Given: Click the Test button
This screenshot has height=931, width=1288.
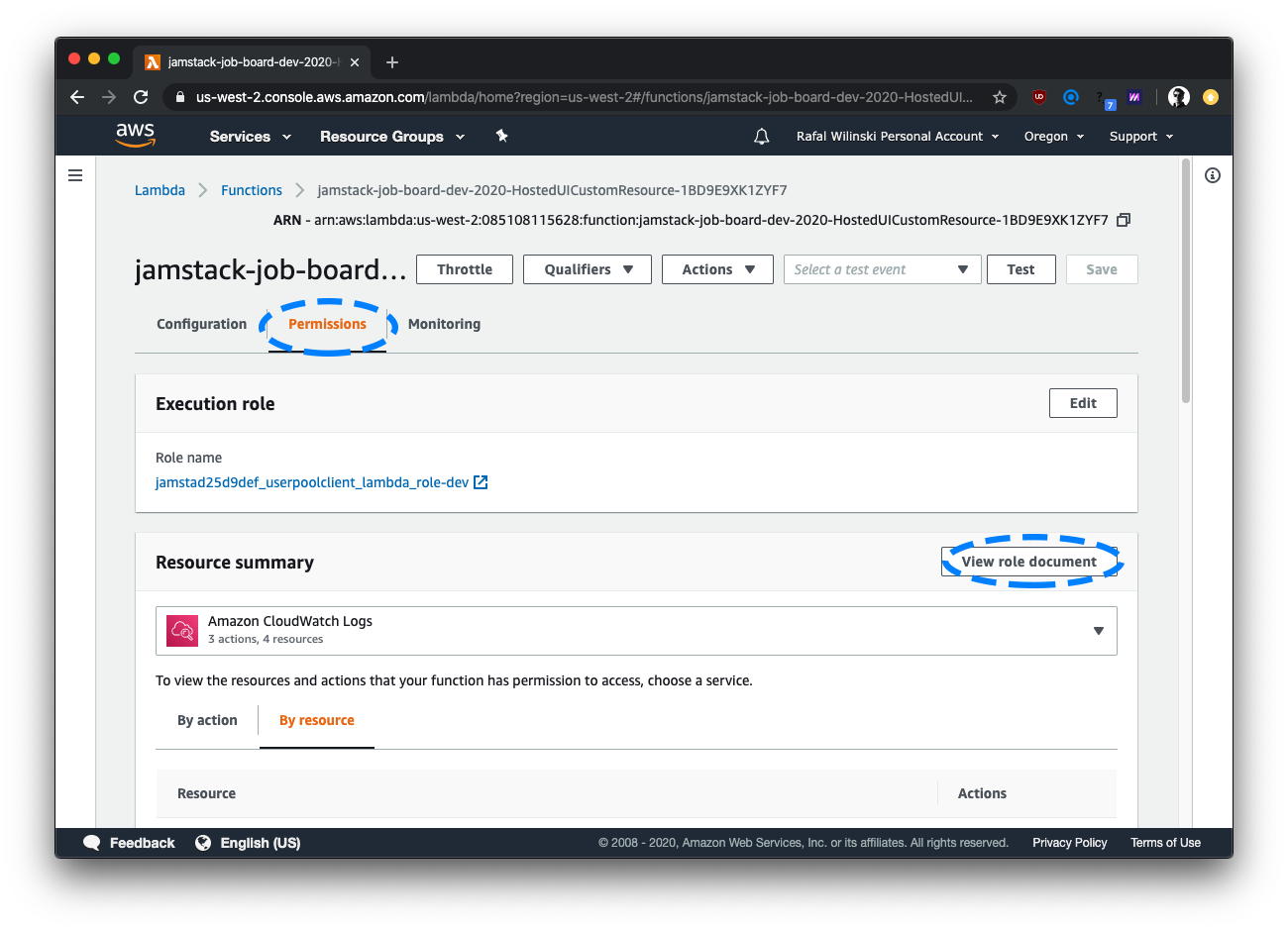Looking at the screenshot, I should pos(1020,269).
